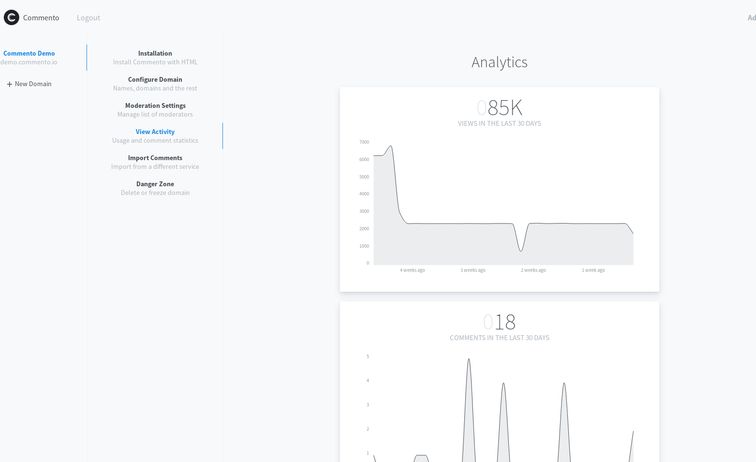756x462 pixels.
Task: Select the View Activity tab
Action: [155, 132]
